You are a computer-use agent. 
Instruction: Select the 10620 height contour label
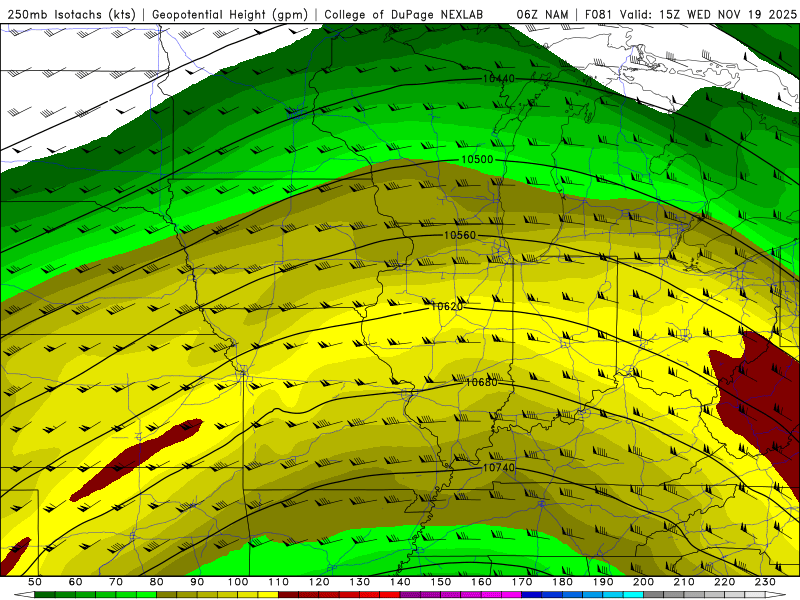[x=447, y=306]
